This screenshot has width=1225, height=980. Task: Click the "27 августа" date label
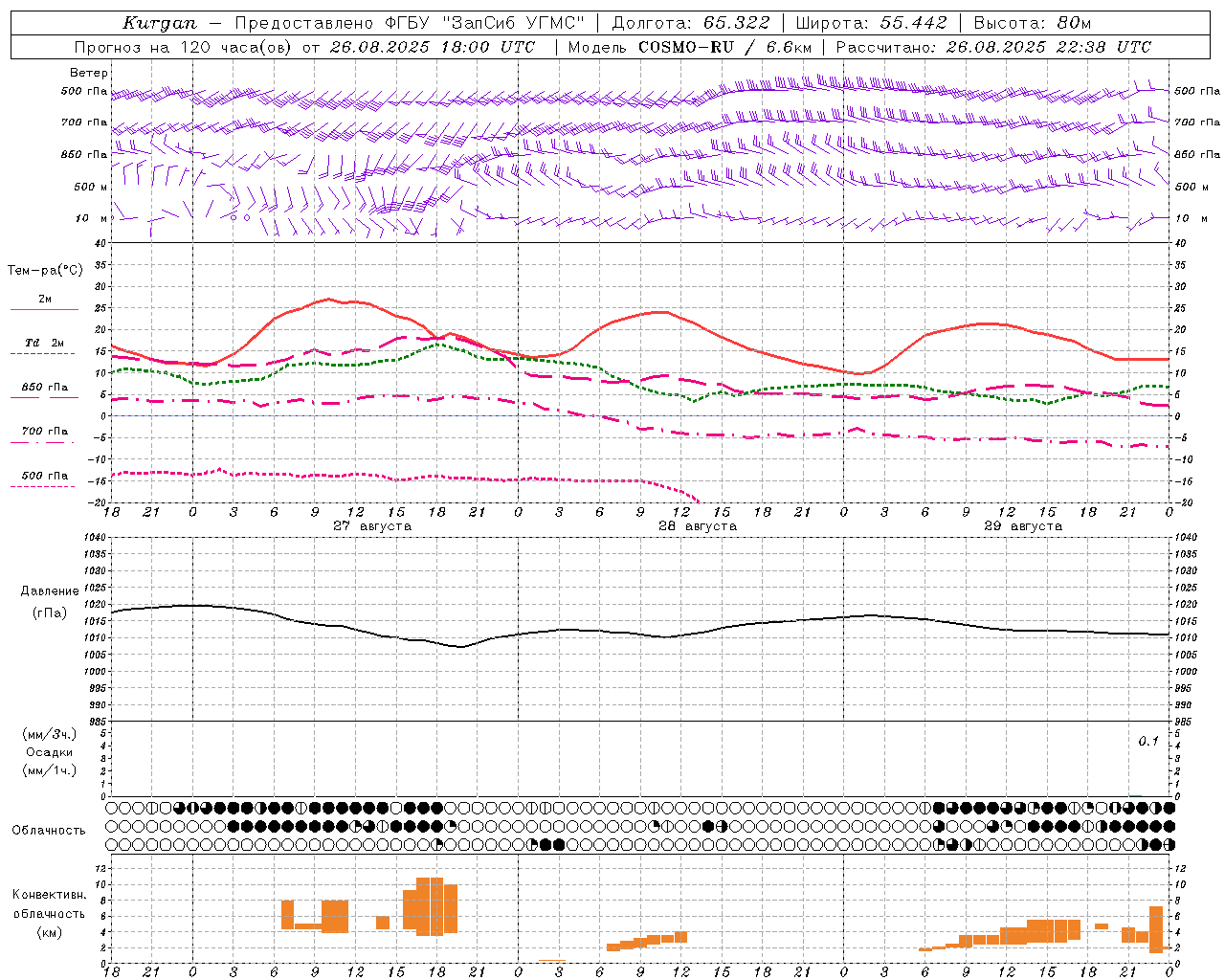(371, 526)
